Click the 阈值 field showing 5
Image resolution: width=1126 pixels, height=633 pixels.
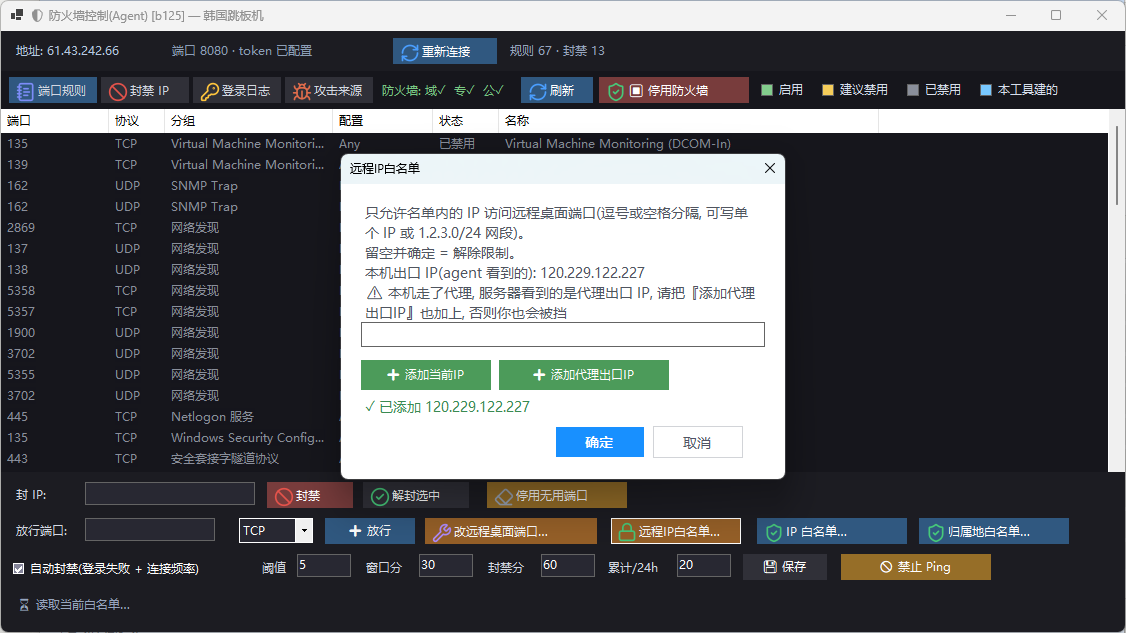[323, 565]
